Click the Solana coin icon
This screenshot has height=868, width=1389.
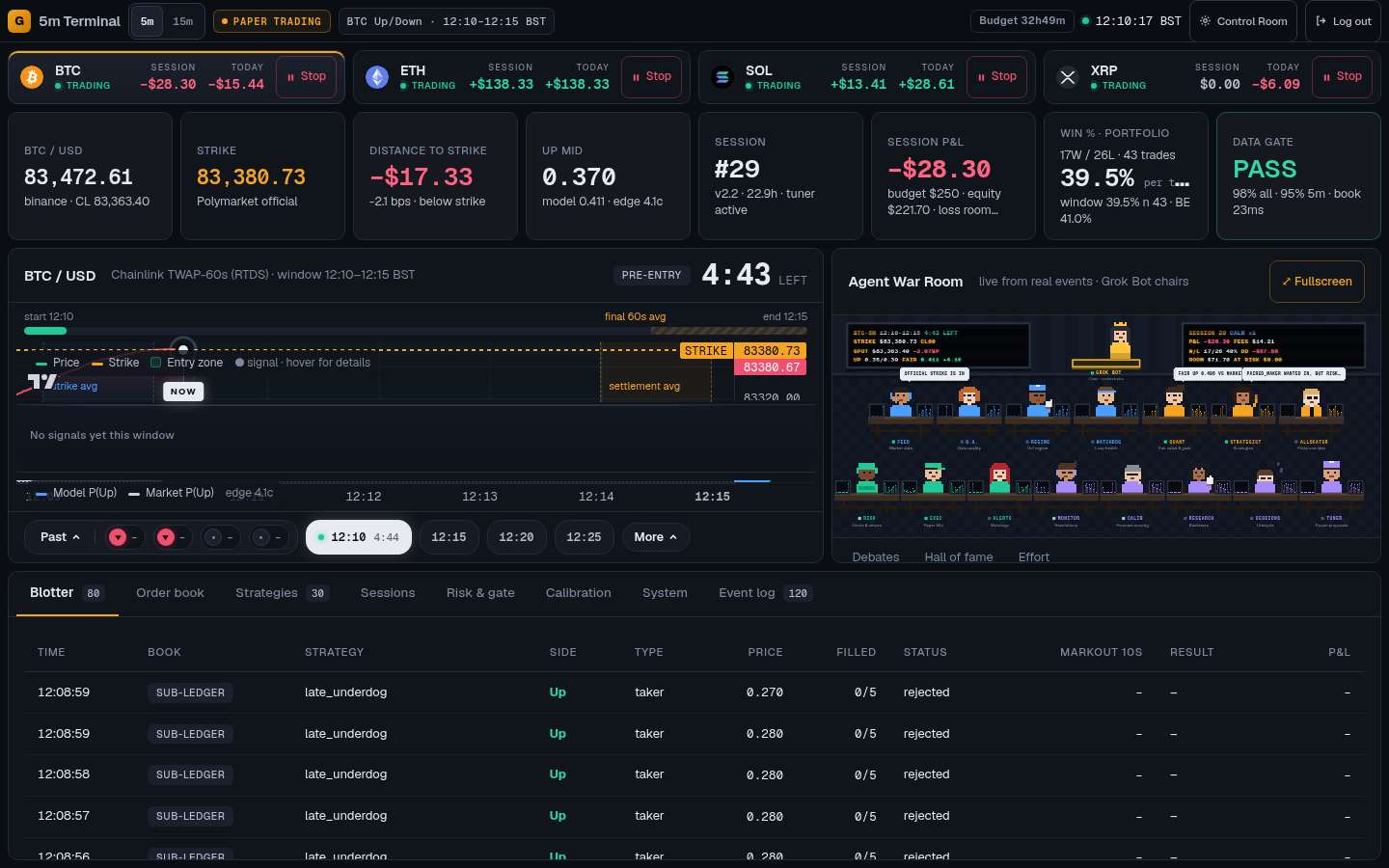[x=722, y=77]
